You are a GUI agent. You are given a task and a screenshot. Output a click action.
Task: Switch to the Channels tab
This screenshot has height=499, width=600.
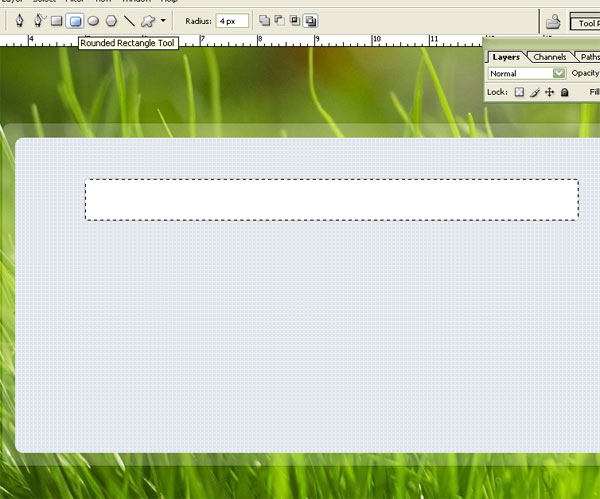coord(549,57)
